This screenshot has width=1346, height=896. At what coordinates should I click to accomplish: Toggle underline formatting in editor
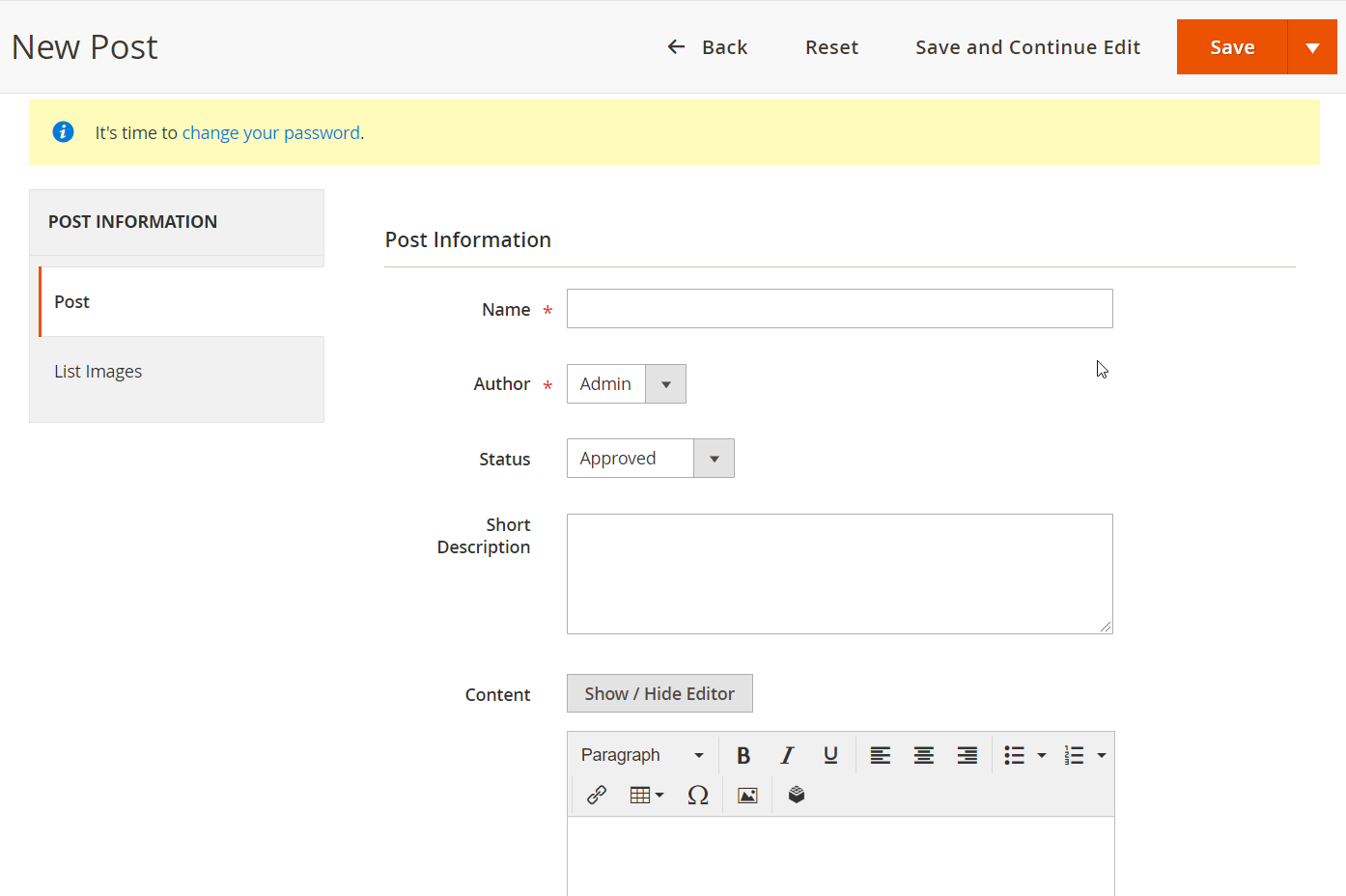[x=830, y=755]
